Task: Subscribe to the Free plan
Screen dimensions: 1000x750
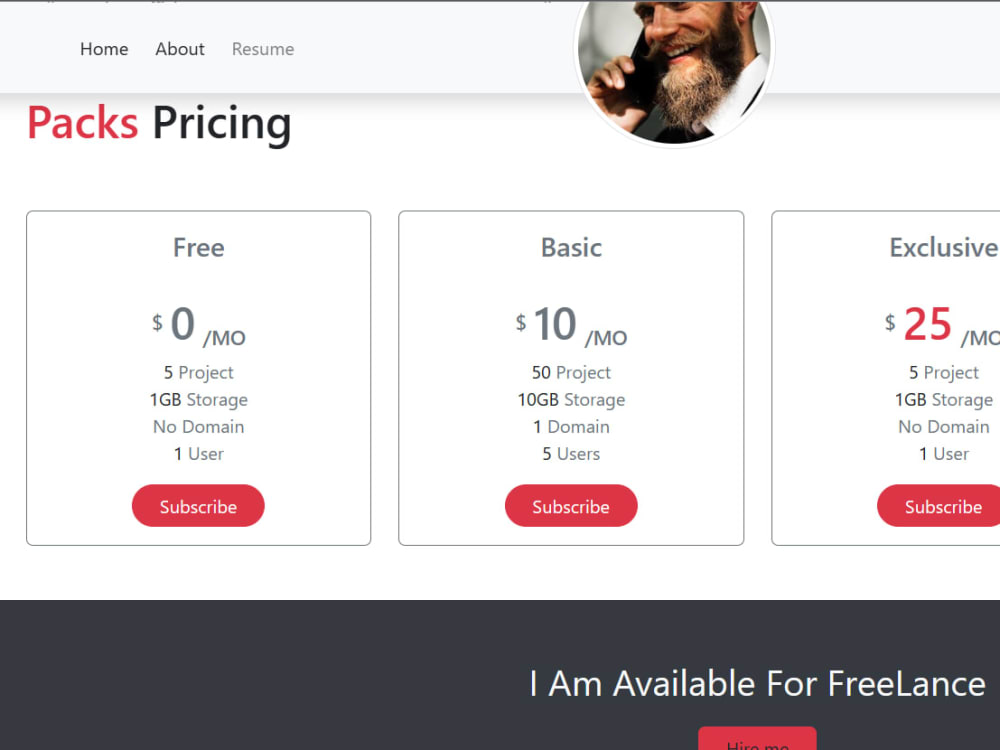Action: coord(198,505)
